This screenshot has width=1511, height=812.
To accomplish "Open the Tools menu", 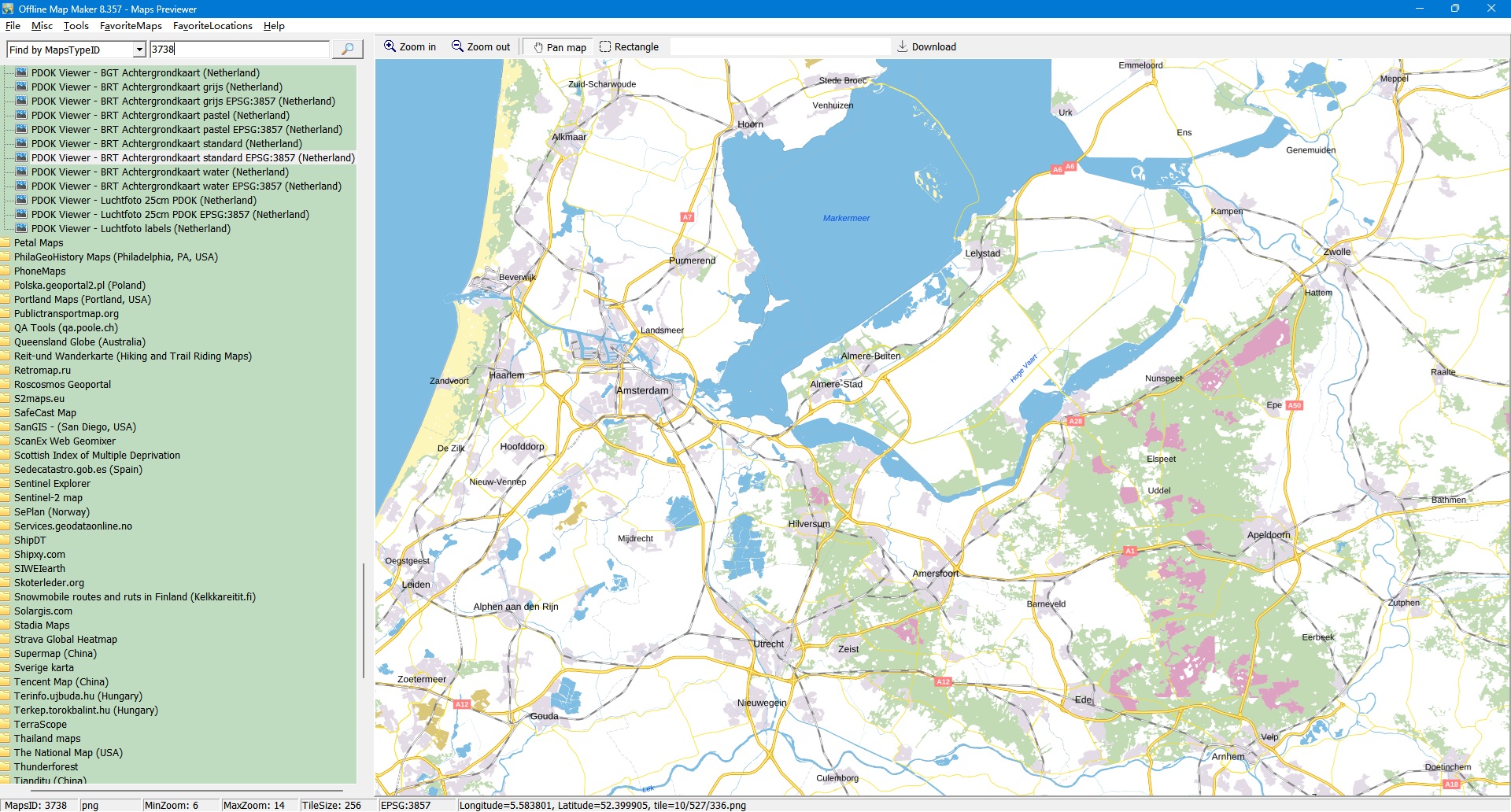I will tap(76, 26).
